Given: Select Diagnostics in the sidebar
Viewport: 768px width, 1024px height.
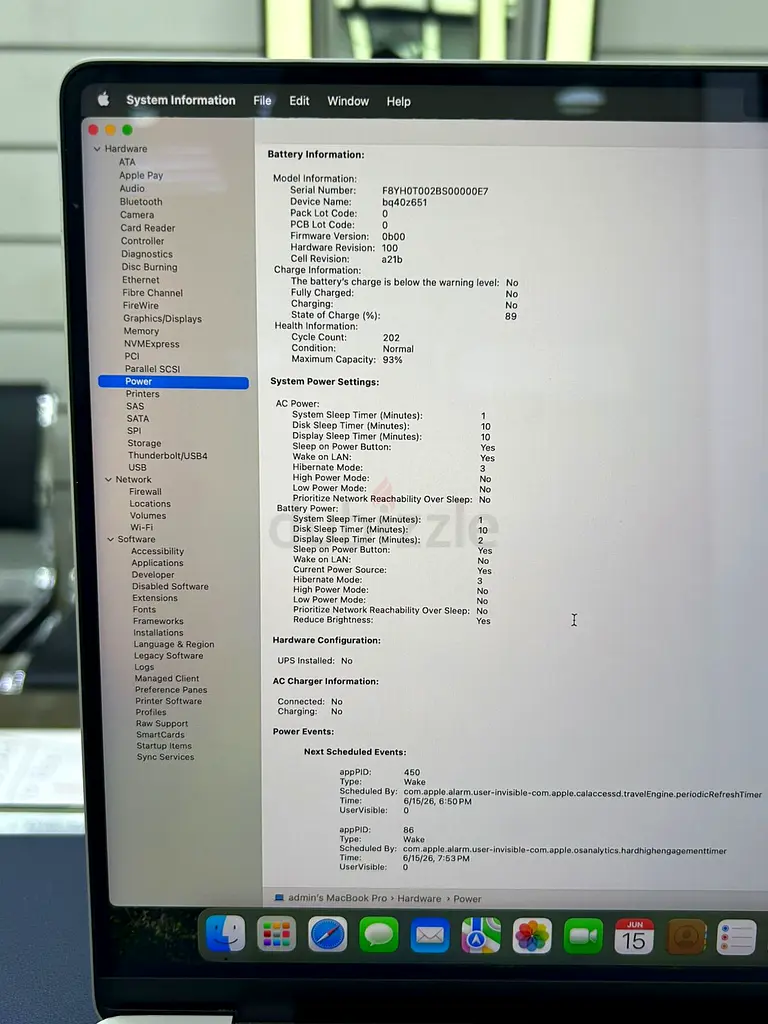Looking at the screenshot, I should (147, 254).
